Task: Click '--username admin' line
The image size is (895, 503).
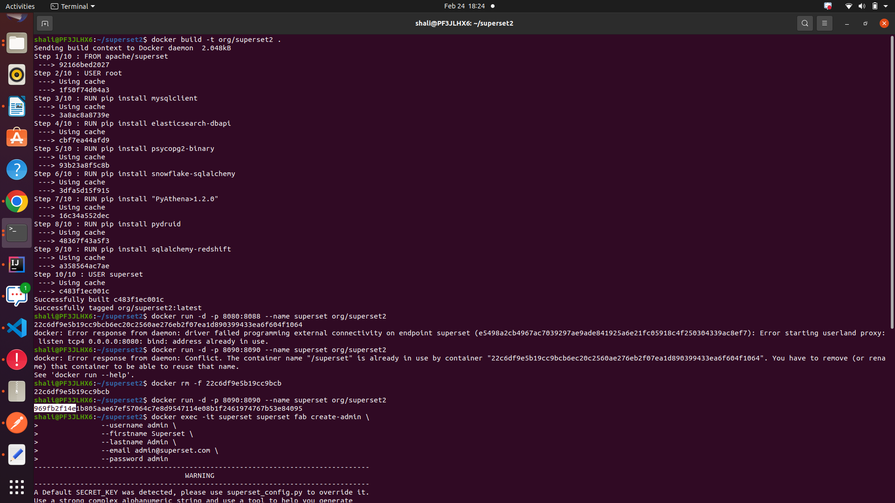Action: 139,425
